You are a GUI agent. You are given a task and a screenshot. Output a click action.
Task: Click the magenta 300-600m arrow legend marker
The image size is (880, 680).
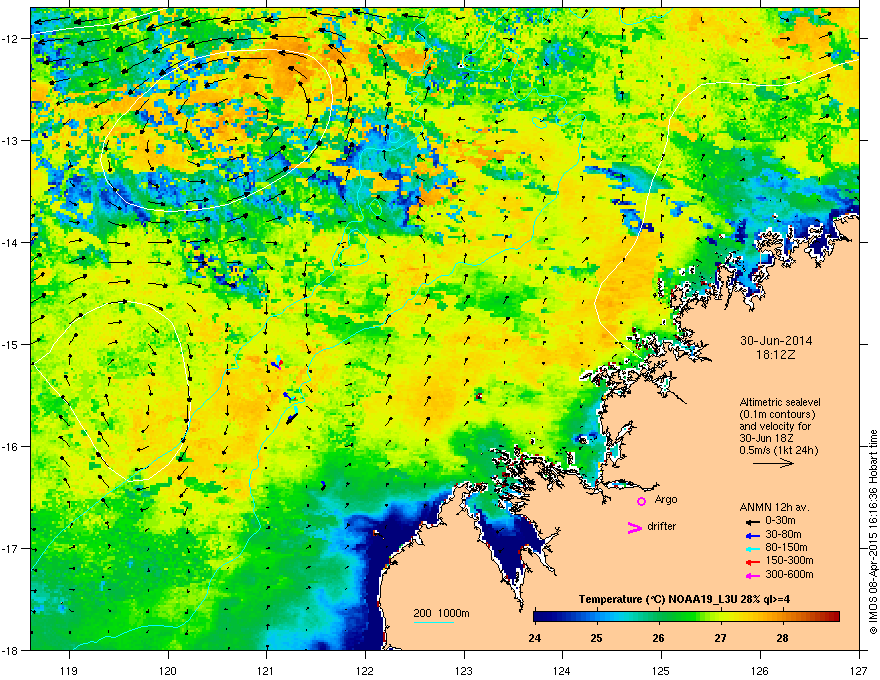[752, 576]
